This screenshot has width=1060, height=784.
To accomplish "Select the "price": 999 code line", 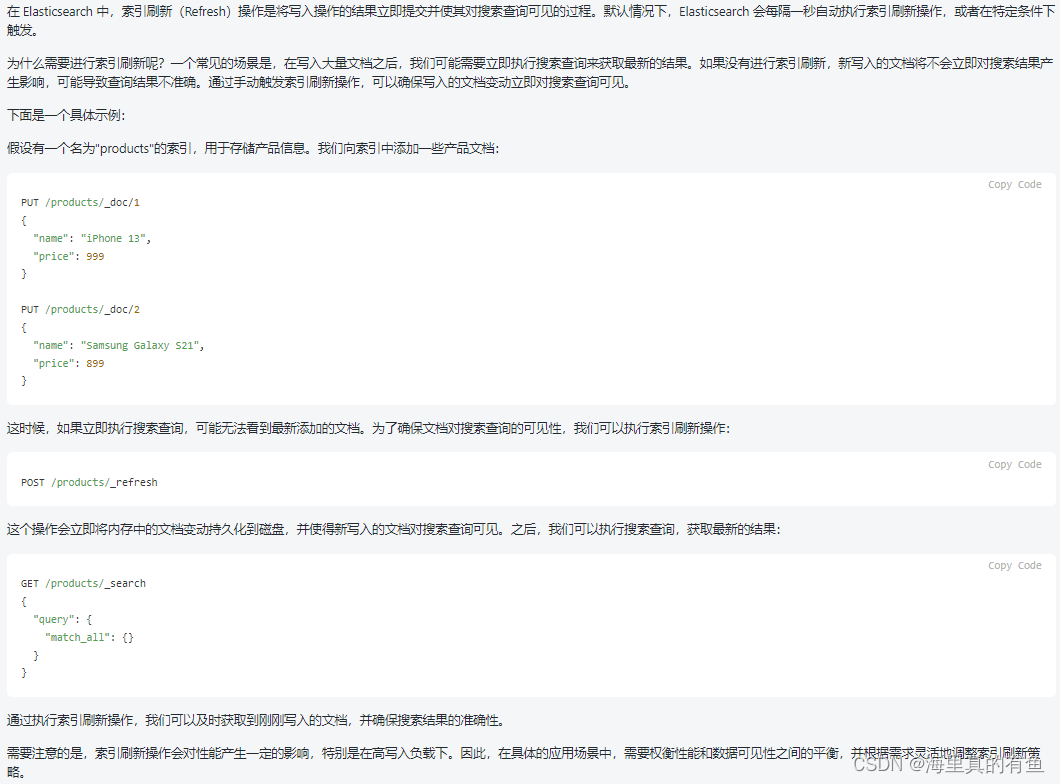I will [x=68, y=256].
